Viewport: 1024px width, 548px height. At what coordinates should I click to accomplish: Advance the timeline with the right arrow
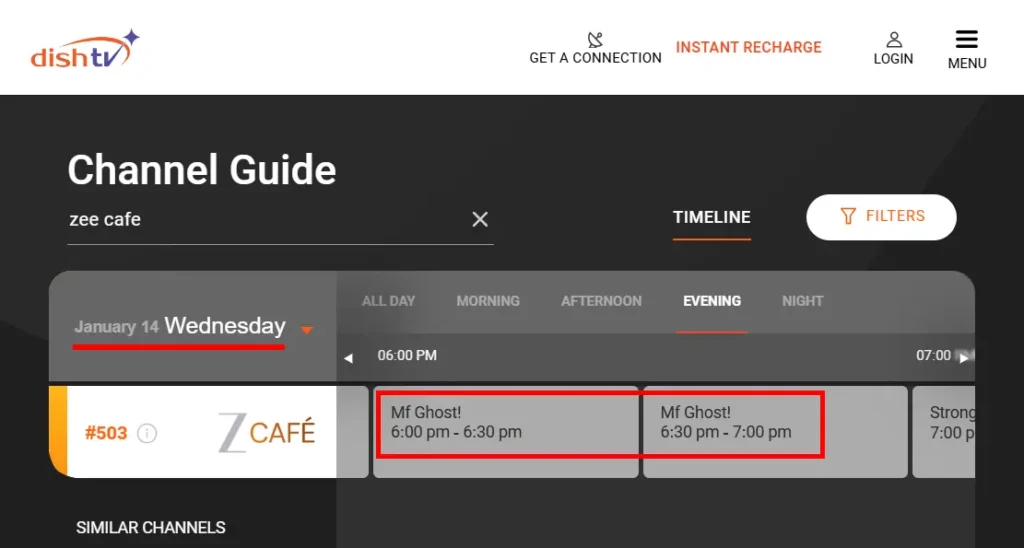[964, 357]
